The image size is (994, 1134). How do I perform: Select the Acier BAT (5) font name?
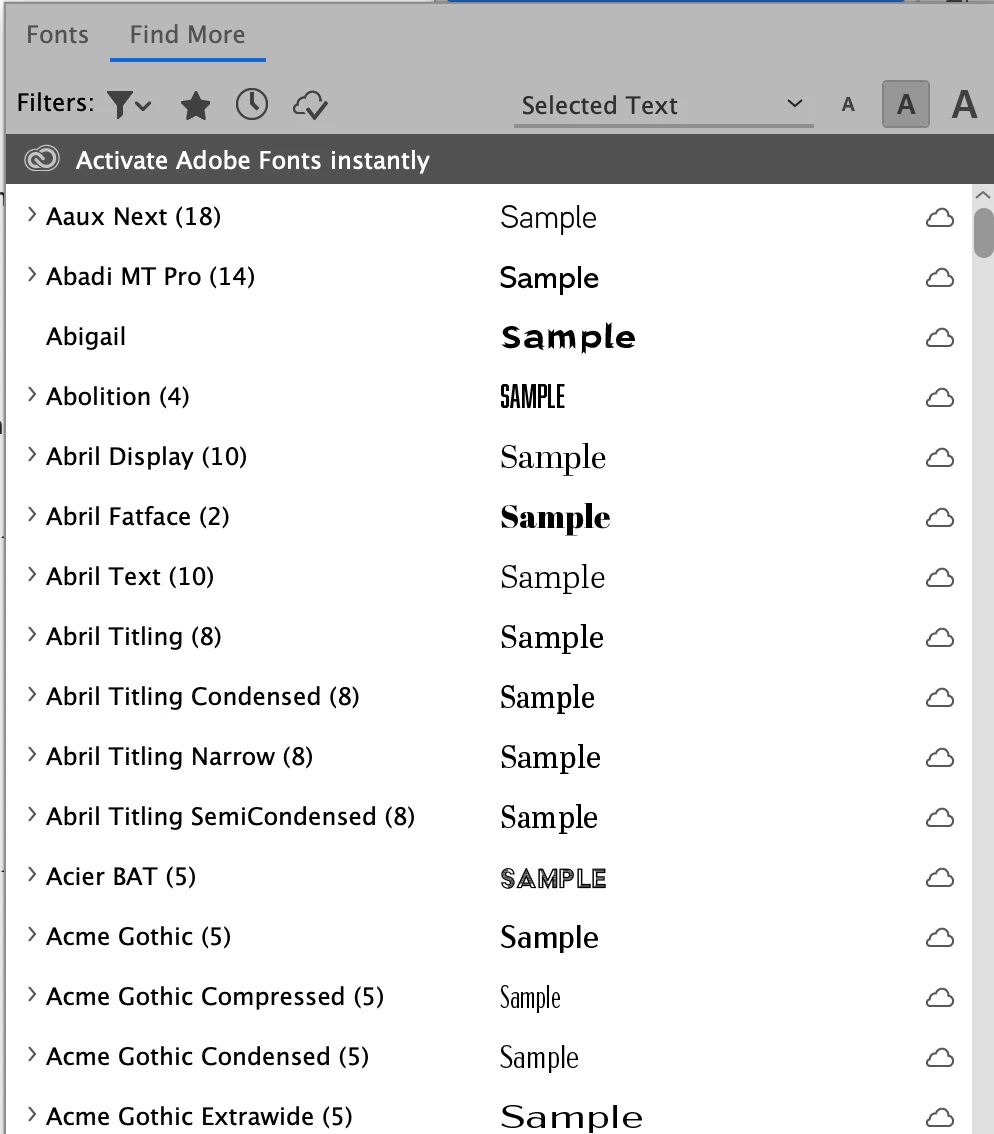[x=121, y=877]
